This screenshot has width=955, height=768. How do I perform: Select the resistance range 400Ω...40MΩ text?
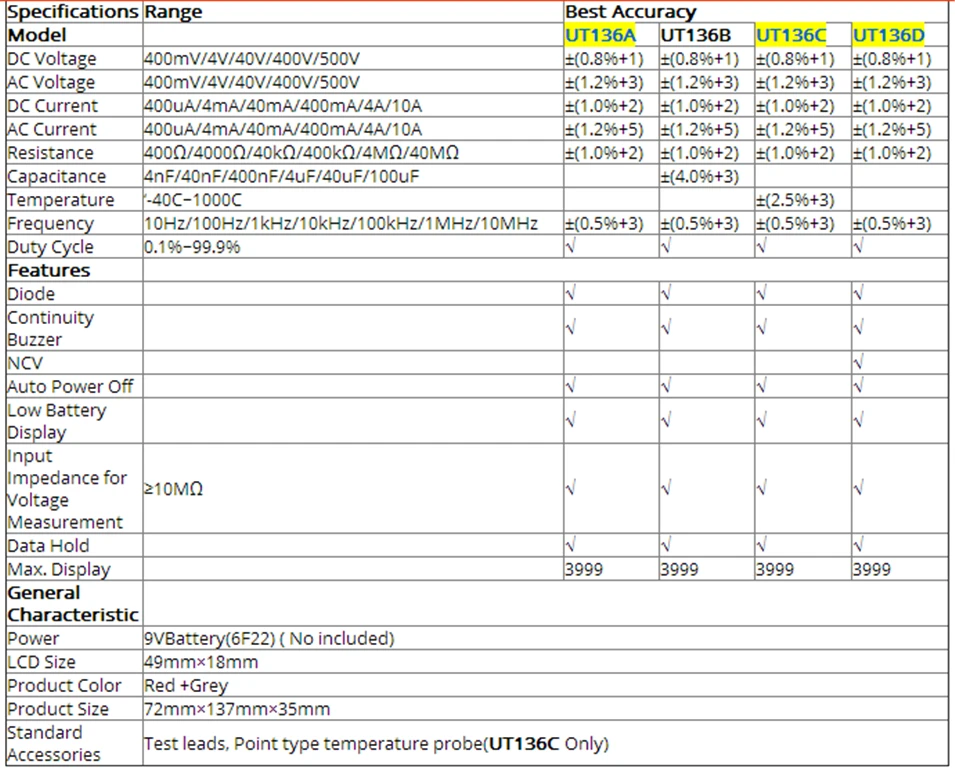pyautogui.click(x=301, y=153)
